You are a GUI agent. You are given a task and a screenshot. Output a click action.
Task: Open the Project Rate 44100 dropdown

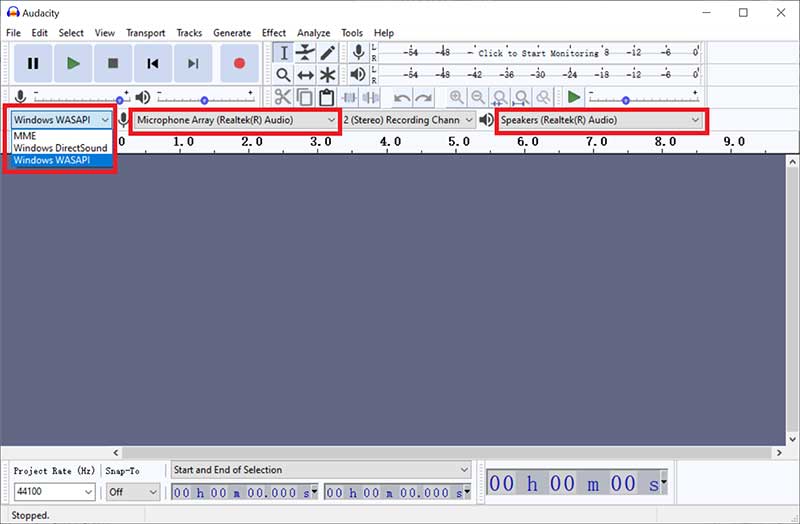pyautogui.click(x=54, y=492)
